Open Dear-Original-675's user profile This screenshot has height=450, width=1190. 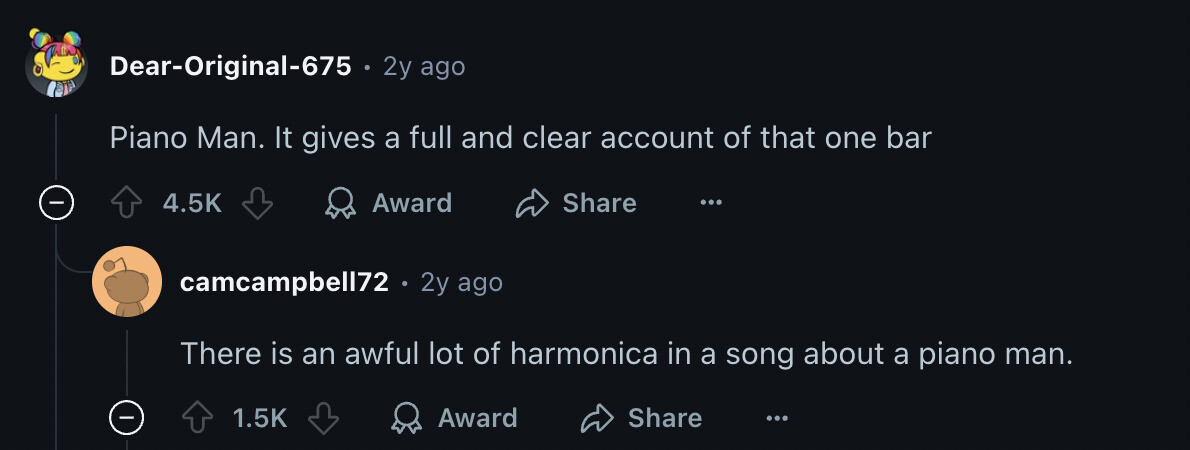(x=230, y=67)
